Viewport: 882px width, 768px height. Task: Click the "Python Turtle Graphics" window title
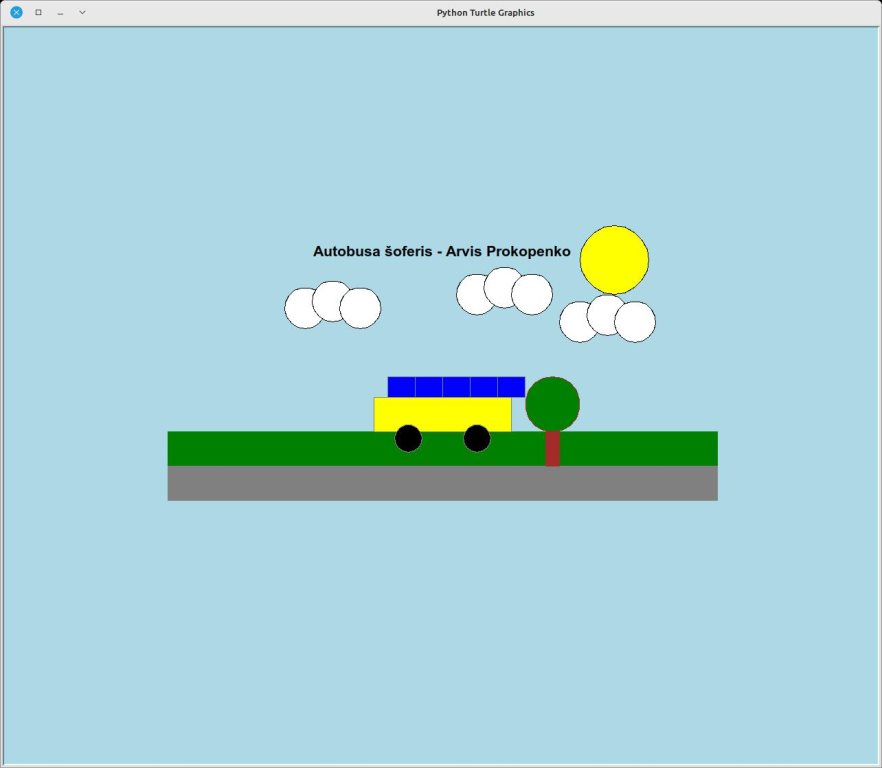point(485,12)
